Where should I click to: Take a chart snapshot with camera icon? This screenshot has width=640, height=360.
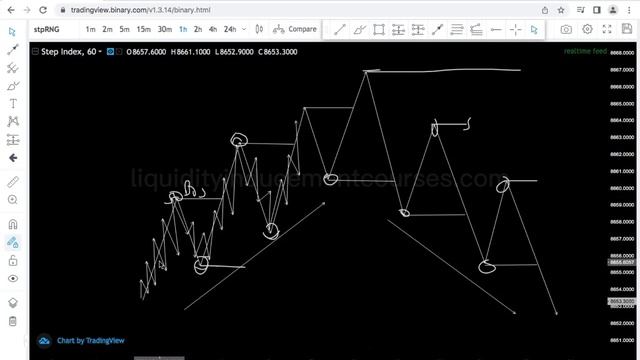(x=566, y=29)
